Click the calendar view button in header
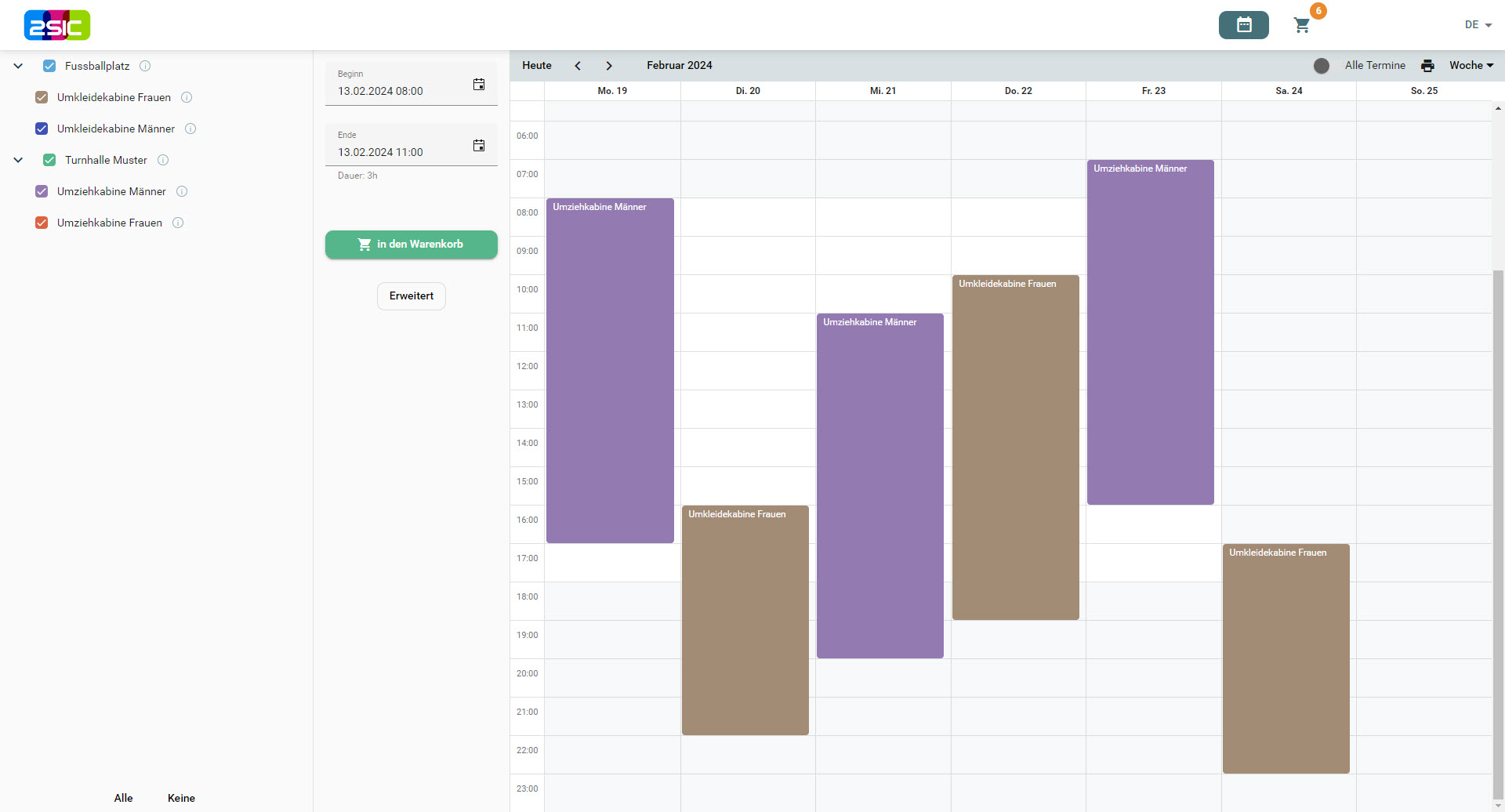The image size is (1505, 812). pyautogui.click(x=1243, y=25)
